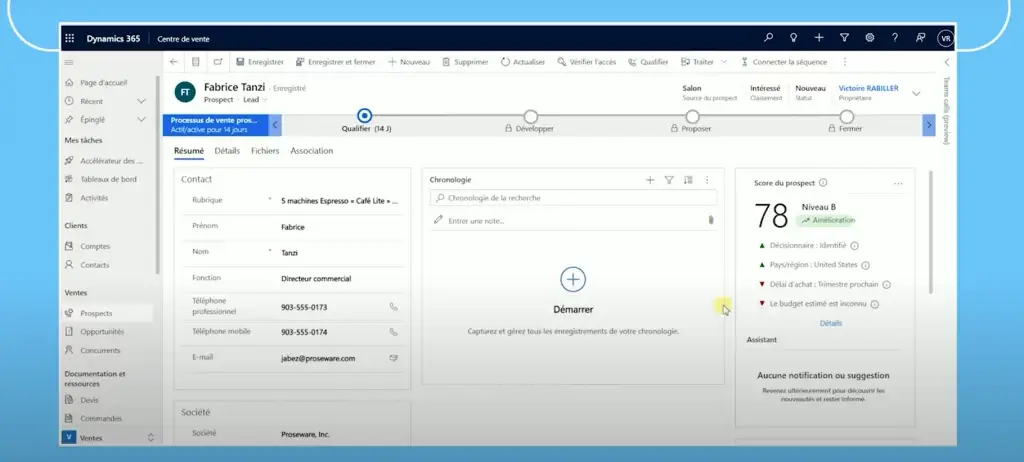Click Supprimer in the command bar
Viewport: 1024px width, 462px height.
465,62
